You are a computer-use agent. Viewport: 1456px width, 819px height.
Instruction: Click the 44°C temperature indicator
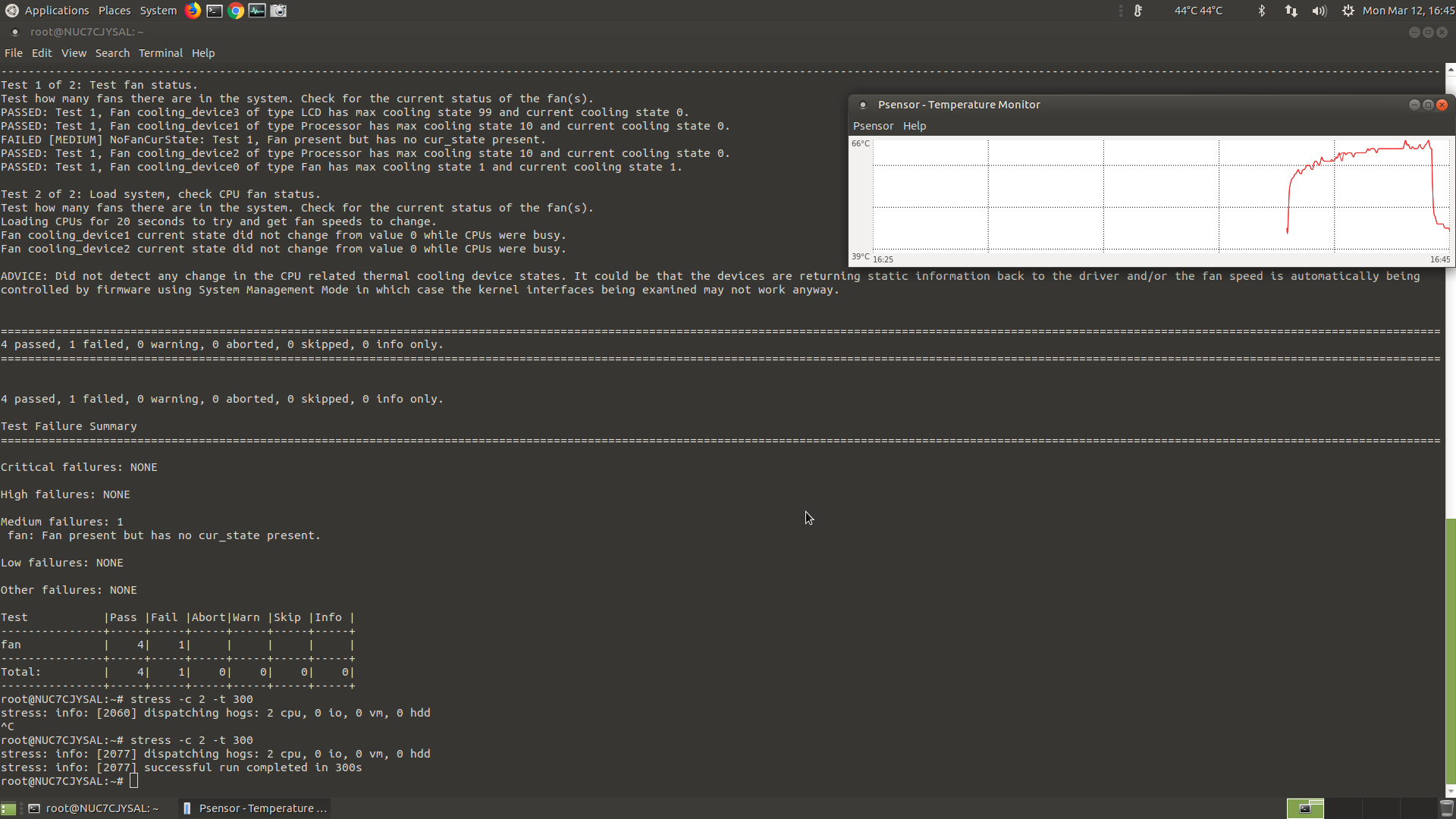tap(1198, 11)
